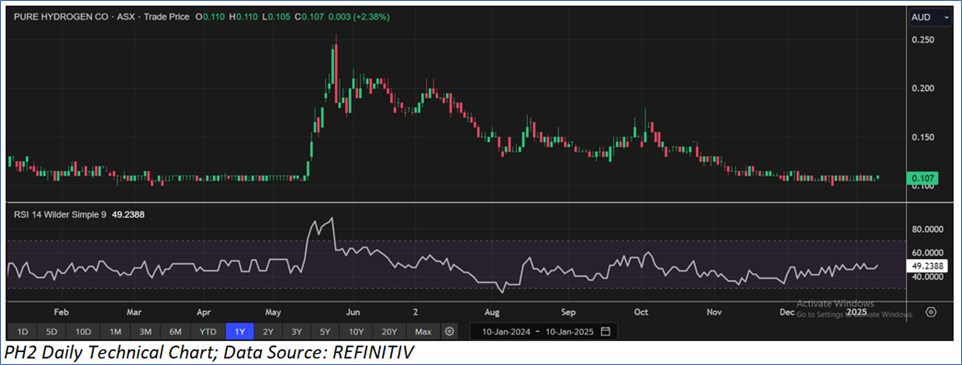The width and height of the screenshot is (962, 365).
Task: Select the active 1Y range button
Action: tap(240, 332)
